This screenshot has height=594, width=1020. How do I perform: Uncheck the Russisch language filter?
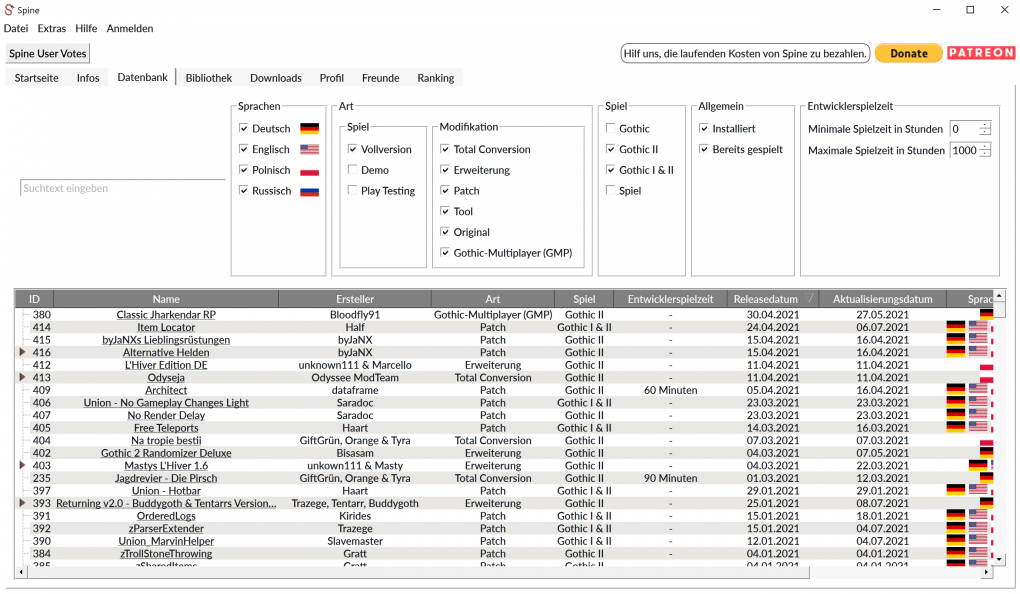click(x=244, y=191)
